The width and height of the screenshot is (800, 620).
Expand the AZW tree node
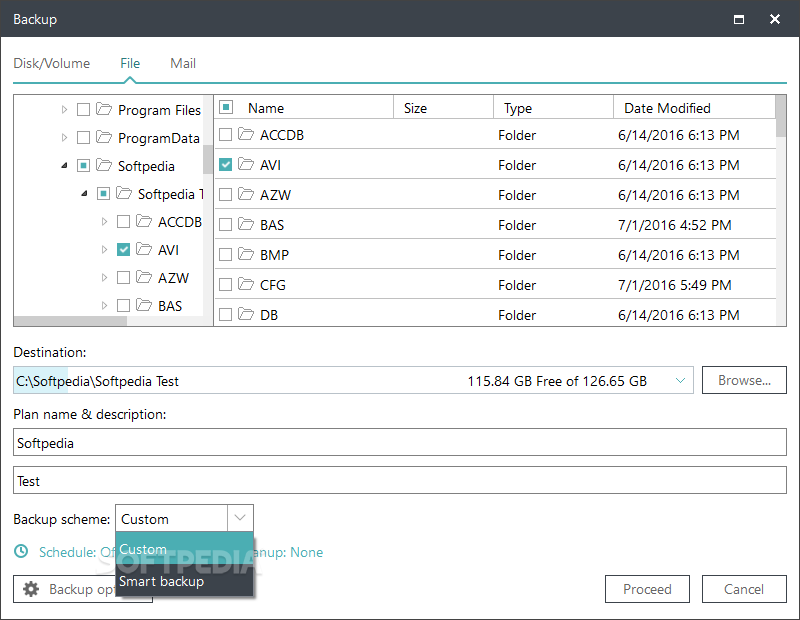coord(104,278)
